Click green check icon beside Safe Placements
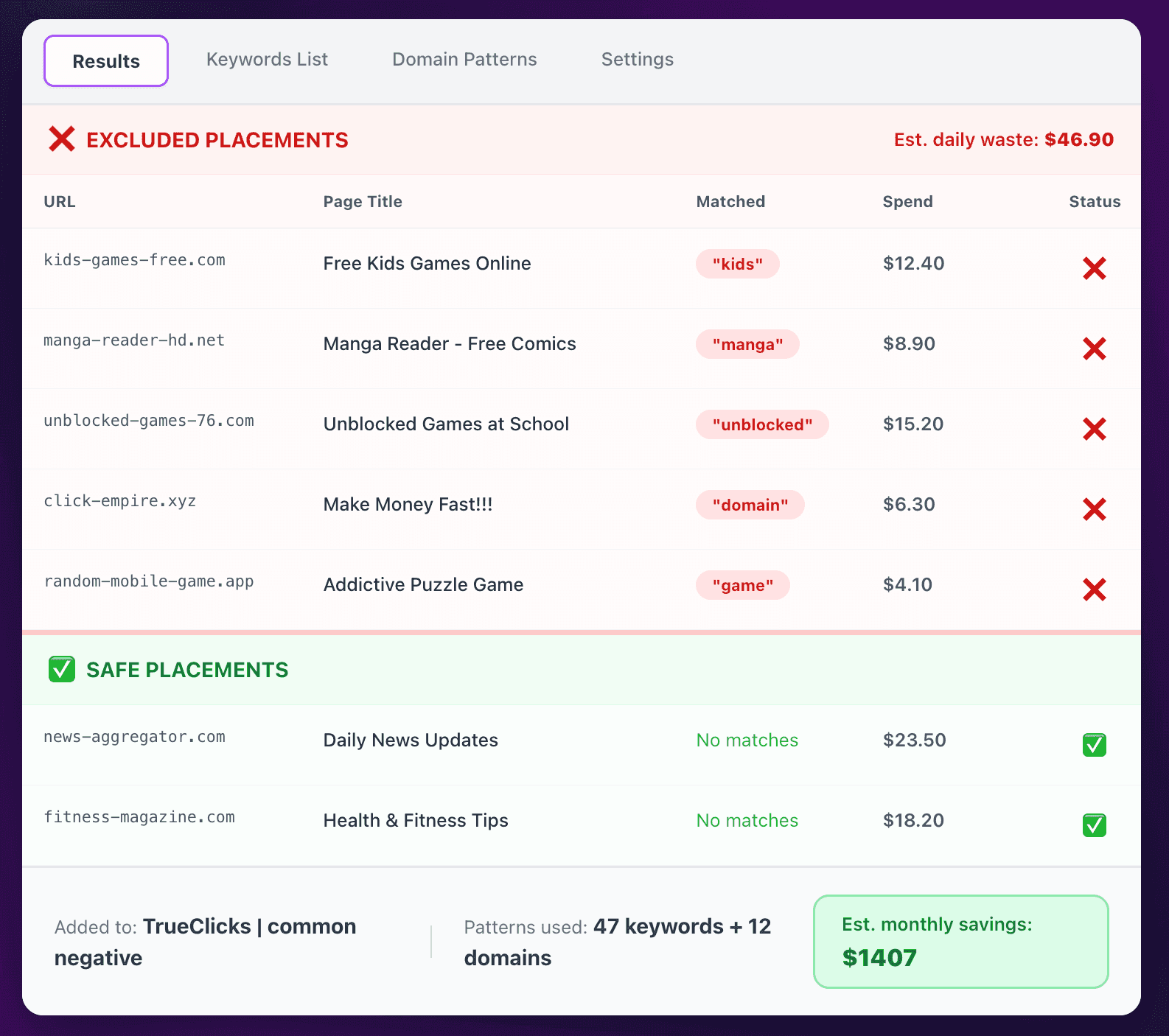 62,670
